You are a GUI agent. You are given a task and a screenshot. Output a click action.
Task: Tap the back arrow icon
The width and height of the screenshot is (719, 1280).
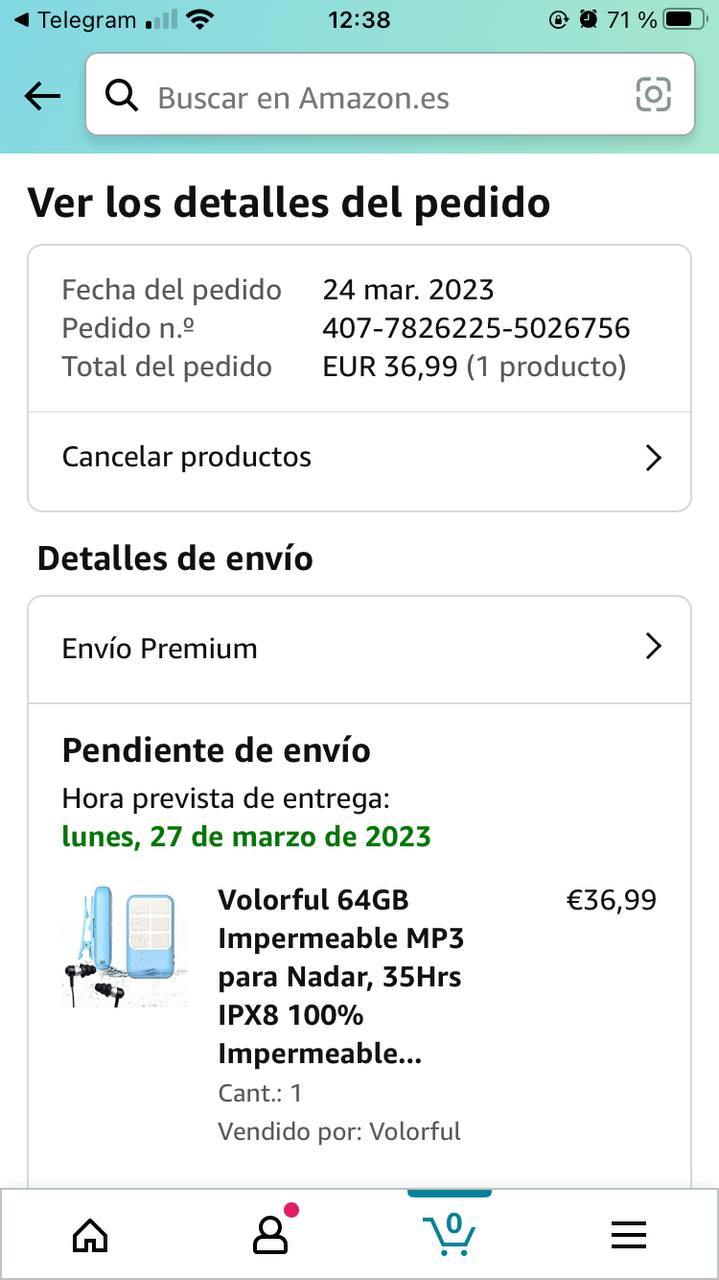pos(42,96)
